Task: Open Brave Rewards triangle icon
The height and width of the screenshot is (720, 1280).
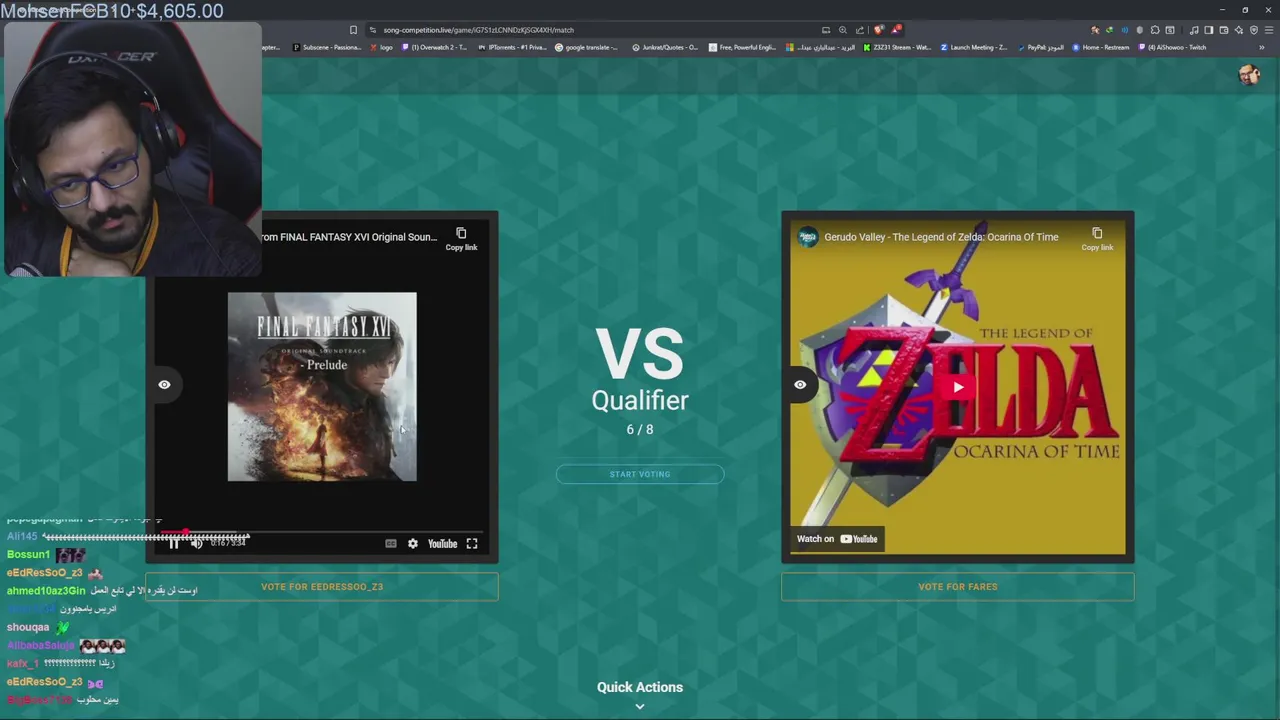Action: point(896,30)
